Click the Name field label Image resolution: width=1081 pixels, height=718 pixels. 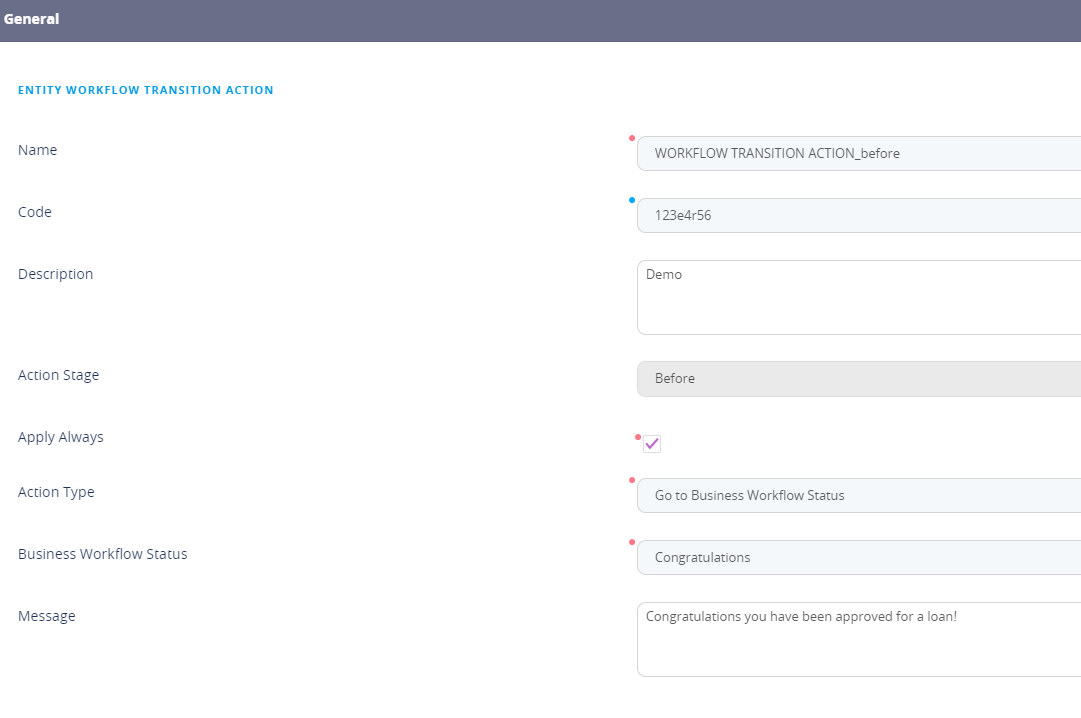38,150
